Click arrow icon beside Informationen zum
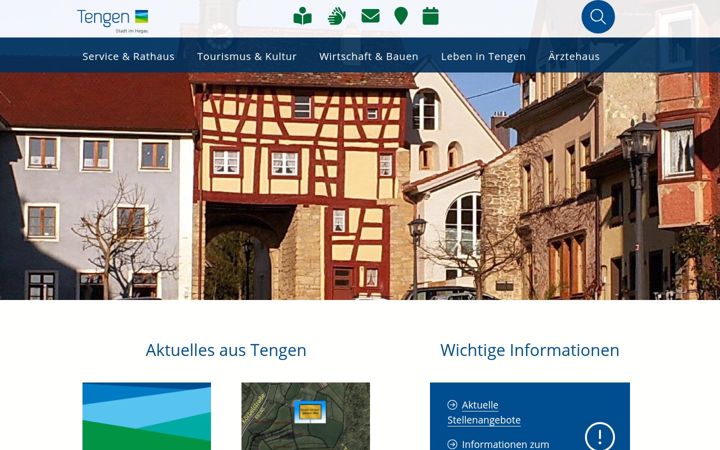The image size is (720, 450). [x=452, y=444]
